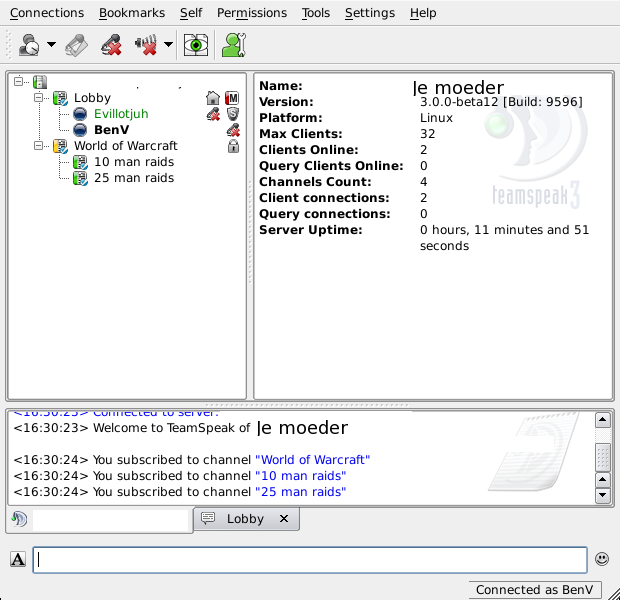This screenshot has height=600, width=620.
Task: Click the "10 man raids" link in chat log
Action: pos(301,475)
